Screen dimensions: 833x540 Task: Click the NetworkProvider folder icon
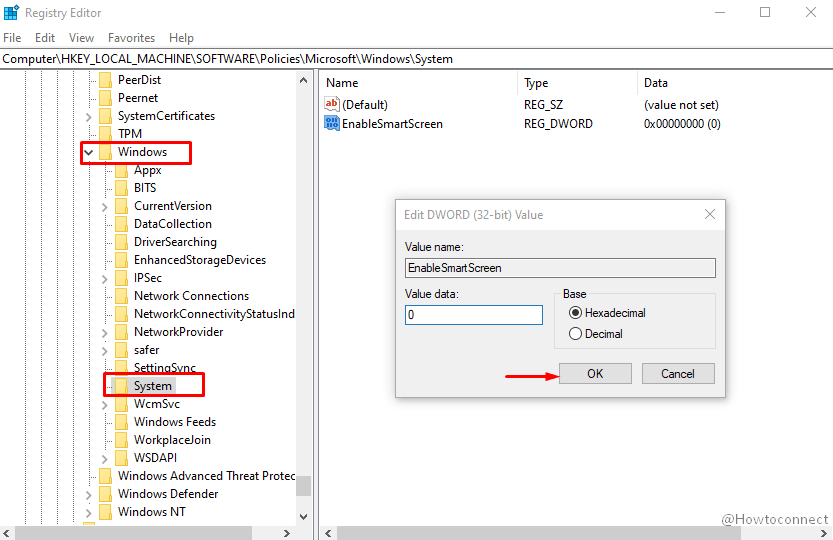122,332
